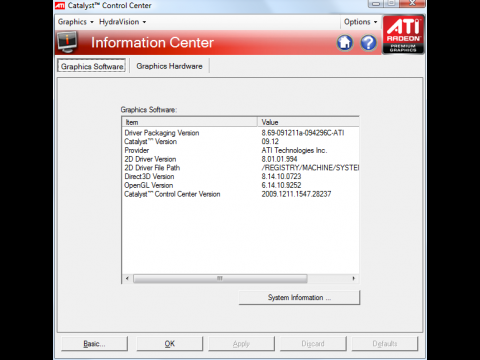Select the Provider row
The image size is (480, 360).
[240, 150]
